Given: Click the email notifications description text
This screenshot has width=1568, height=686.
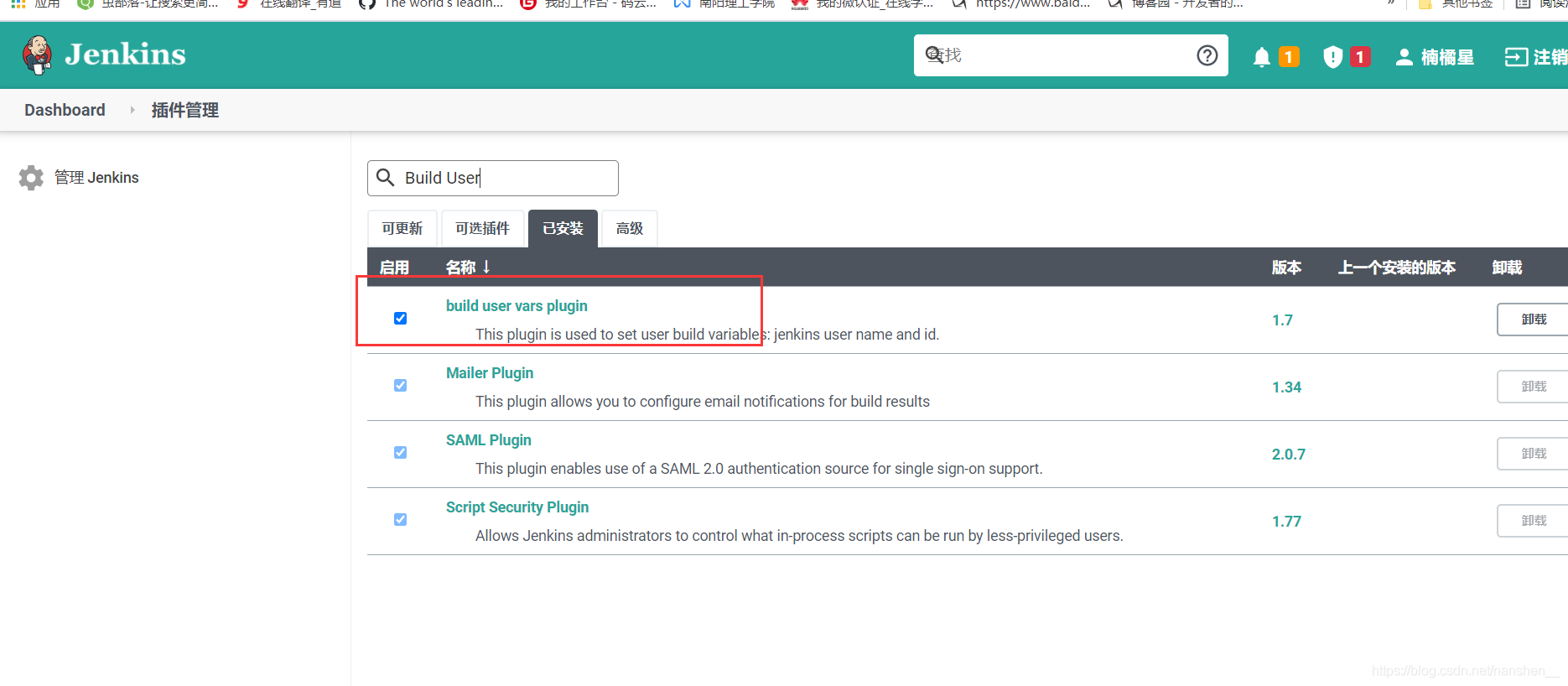Looking at the screenshot, I should click(703, 402).
